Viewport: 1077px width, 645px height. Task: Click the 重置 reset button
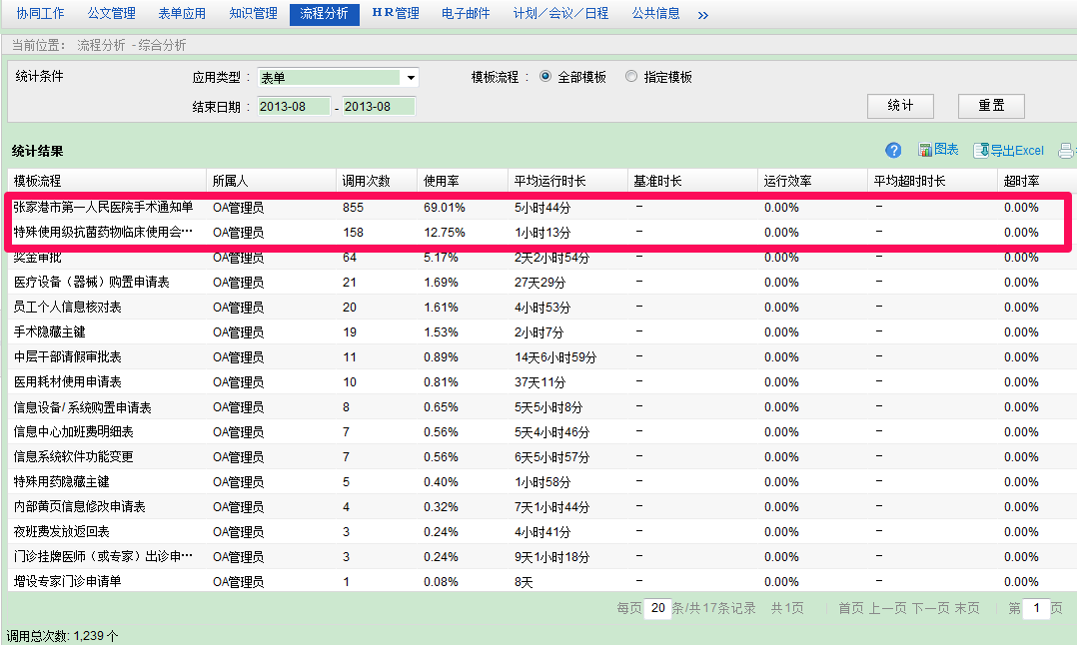click(x=991, y=106)
